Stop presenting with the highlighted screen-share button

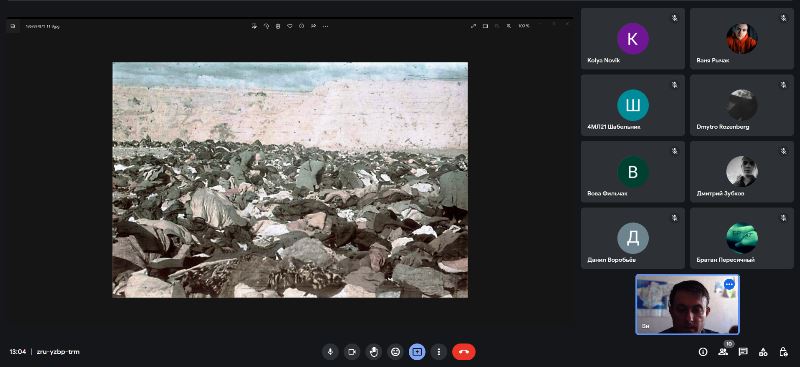coord(417,352)
